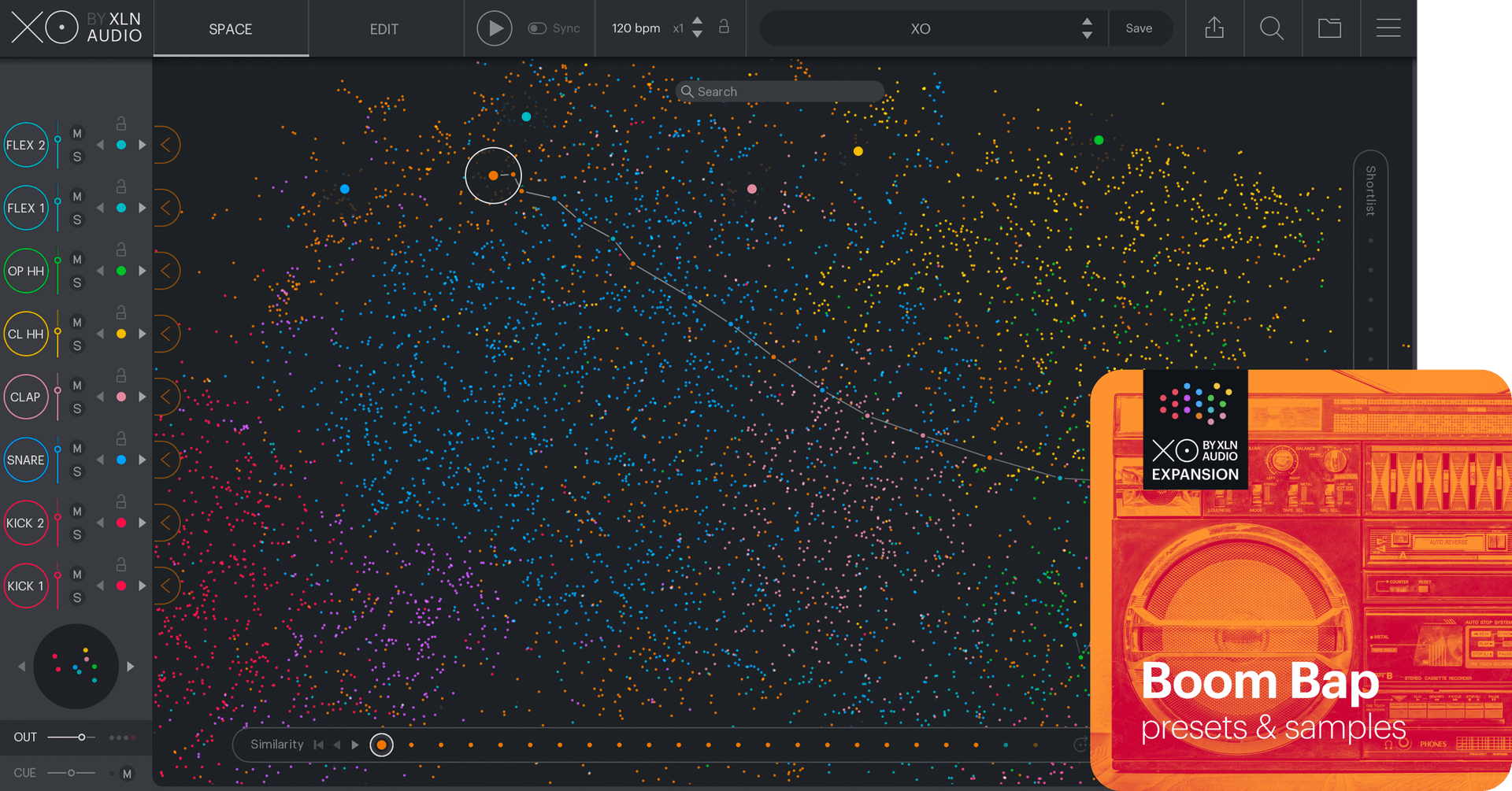The width and height of the screenshot is (1512, 791).
Task: Expand the KICK 2 channel chevron
Action: pyautogui.click(x=166, y=523)
